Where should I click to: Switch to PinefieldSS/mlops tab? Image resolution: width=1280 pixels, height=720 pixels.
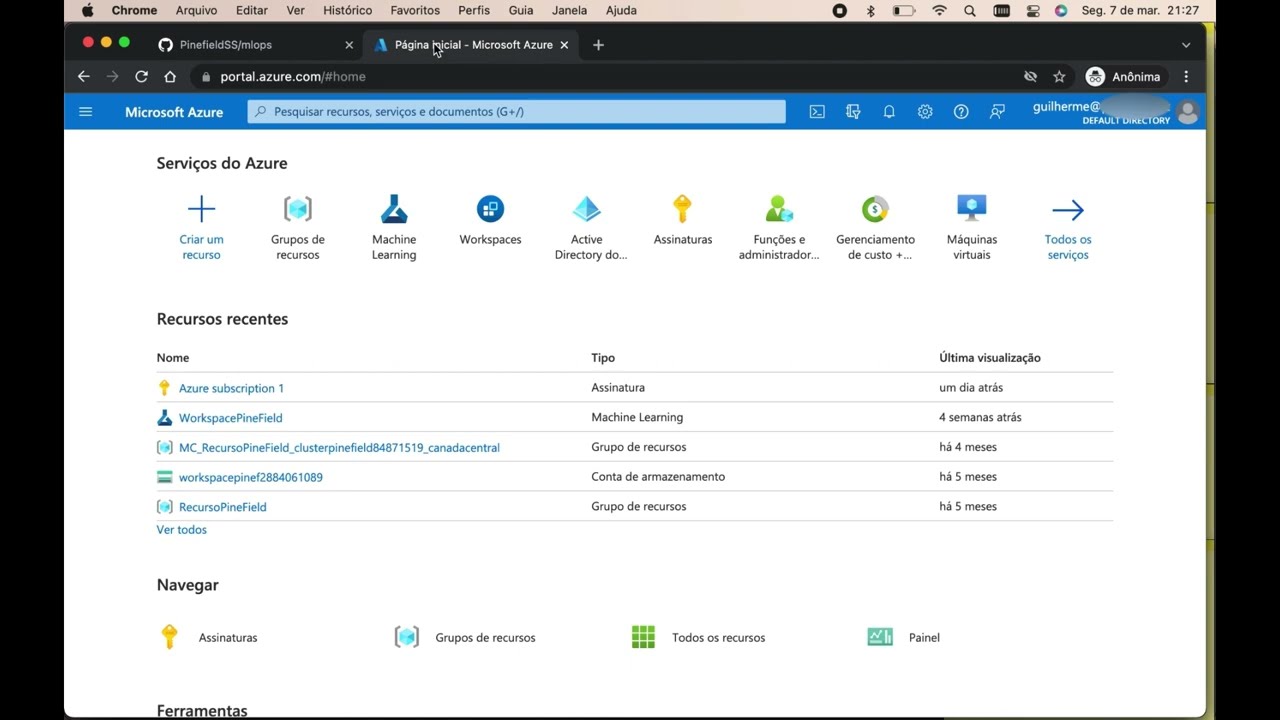(x=225, y=45)
